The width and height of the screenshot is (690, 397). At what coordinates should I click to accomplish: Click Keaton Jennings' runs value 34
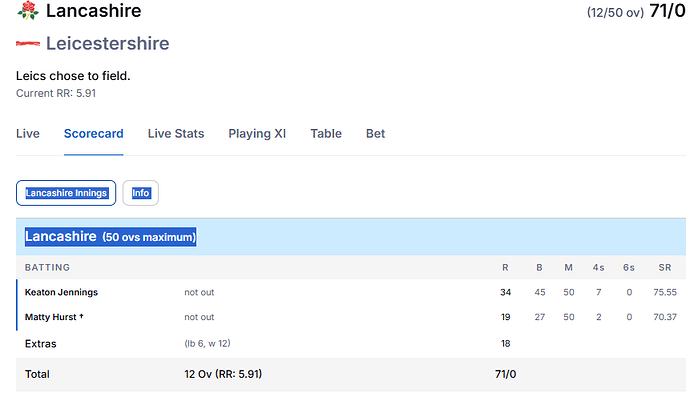pos(505,292)
